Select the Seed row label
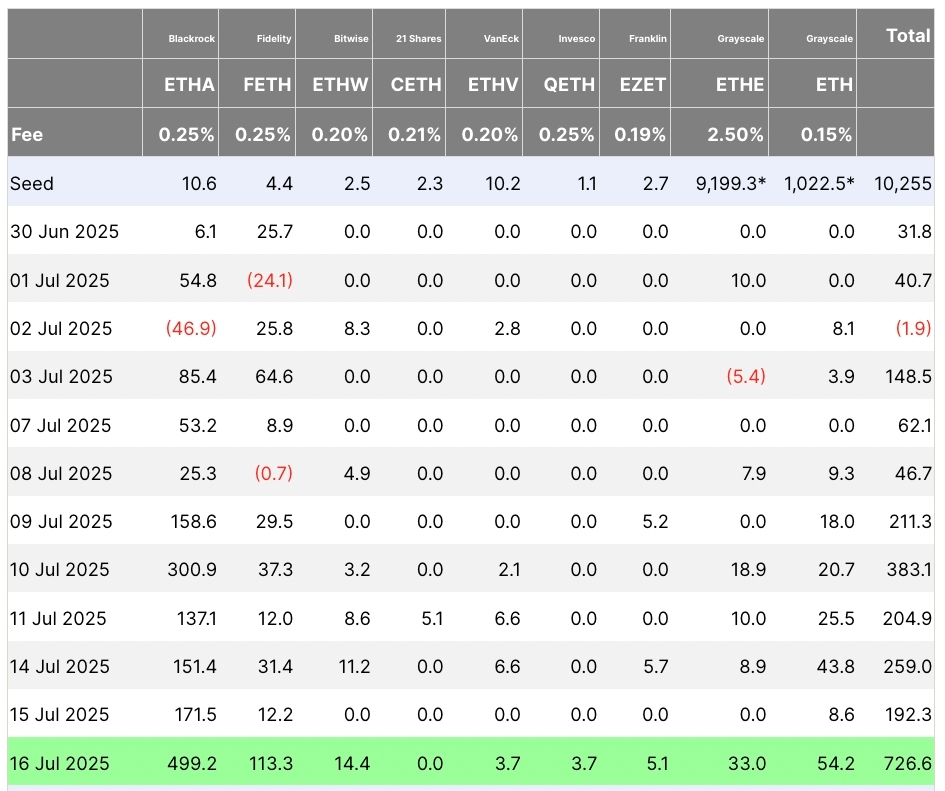This screenshot has height=791, width=945. [32, 183]
